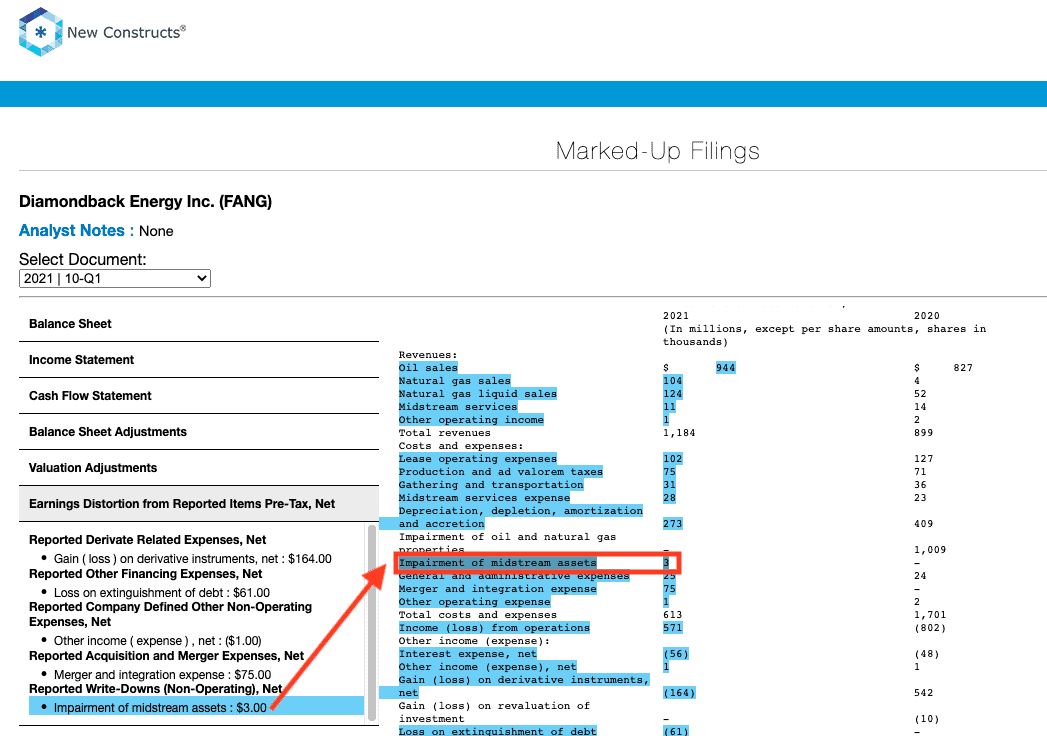
Task: Click 'Reported Other Financing Expenses, Net' heading
Action: pyautogui.click(x=146, y=574)
